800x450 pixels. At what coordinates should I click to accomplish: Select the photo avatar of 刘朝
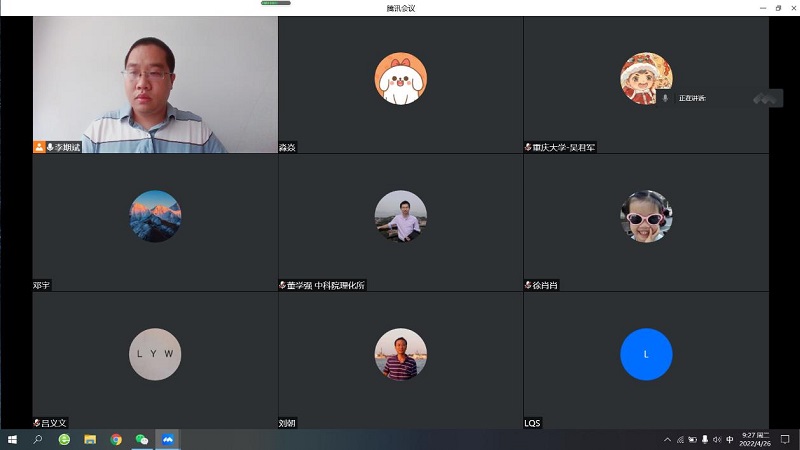click(401, 354)
